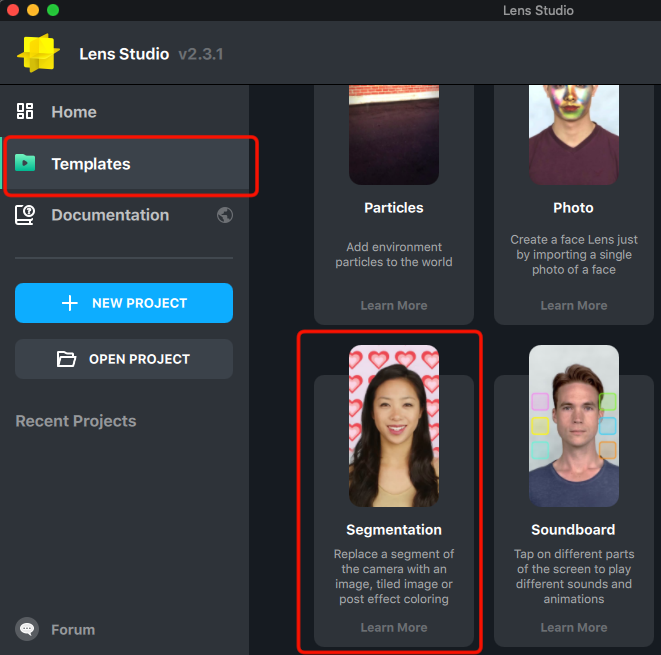Viewport: 661px width, 655px height.
Task: Select the Segmentation template thumbnail
Action: (x=394, y=426)
